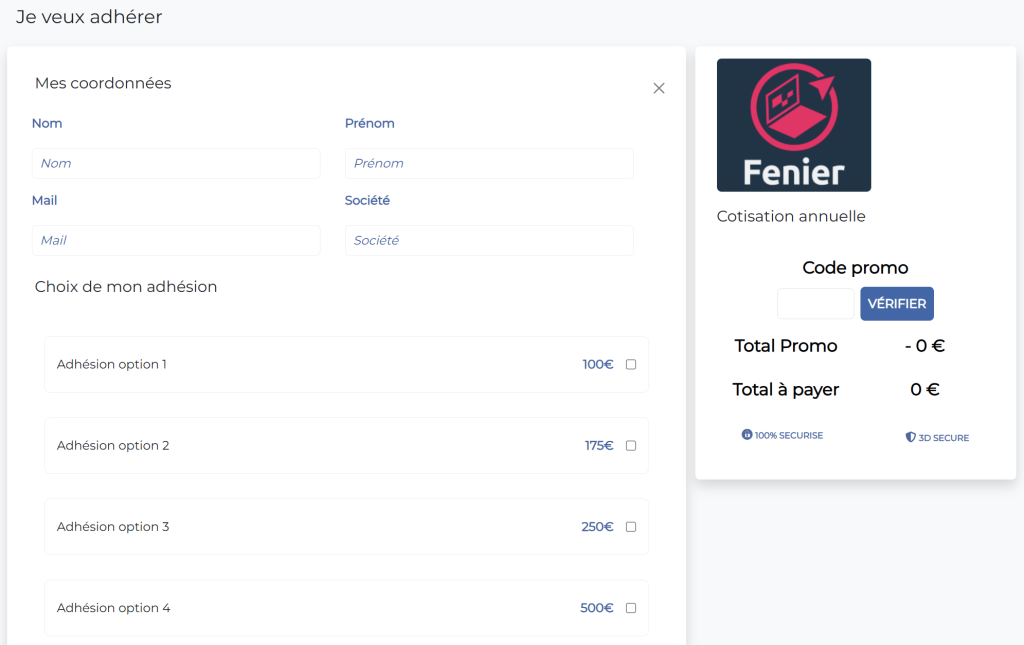1024x645 pixels.
Task: Select the Adhésion option 3 checkbox
Action: tap(631, 527)
